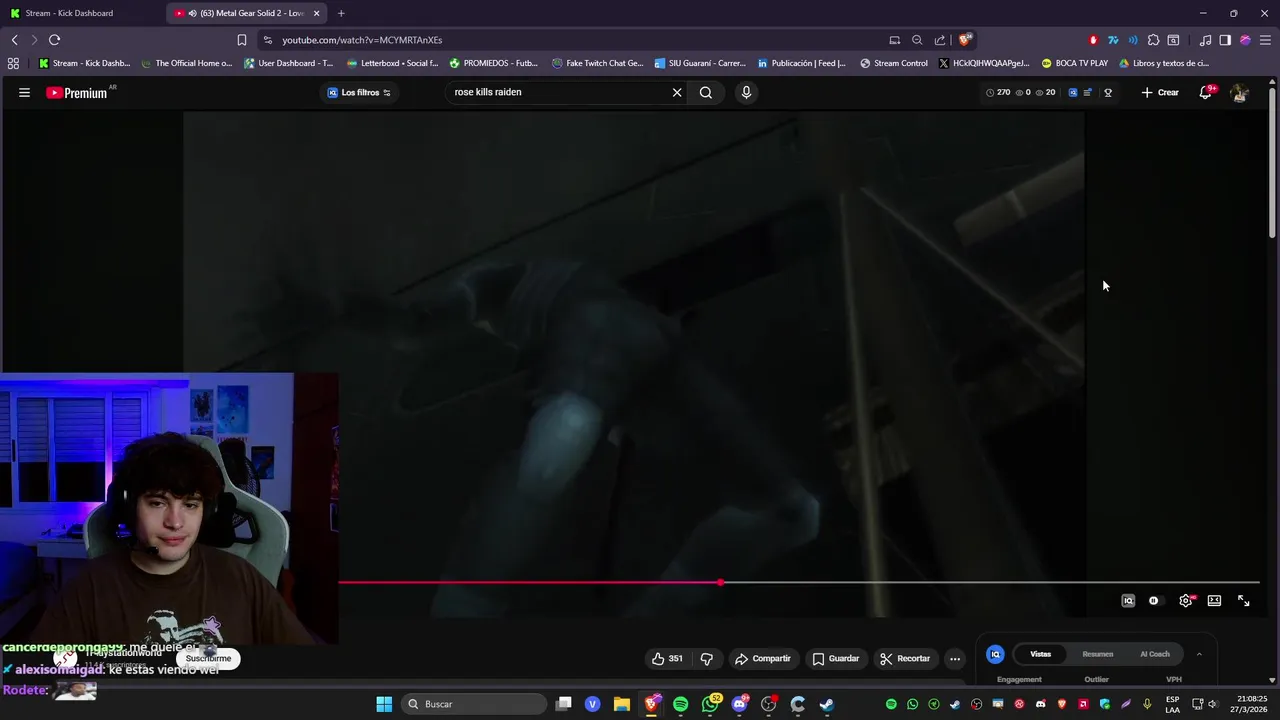This screenshot has width=1280, height=720.
Task: Select the Metal Gear Solid 2 browser tab
Action: coord(245,13)
